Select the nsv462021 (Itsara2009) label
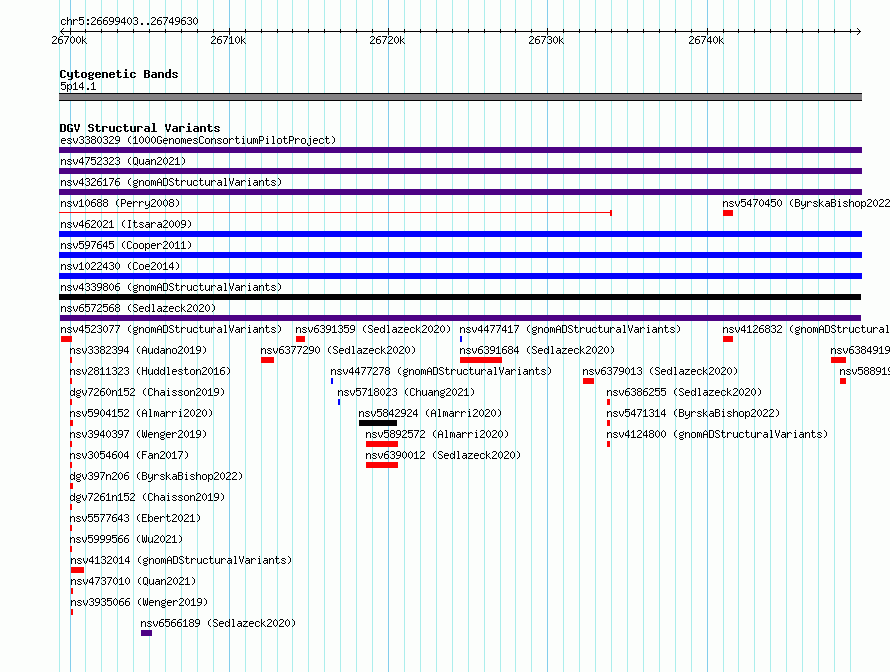 (x=126, y=224)
